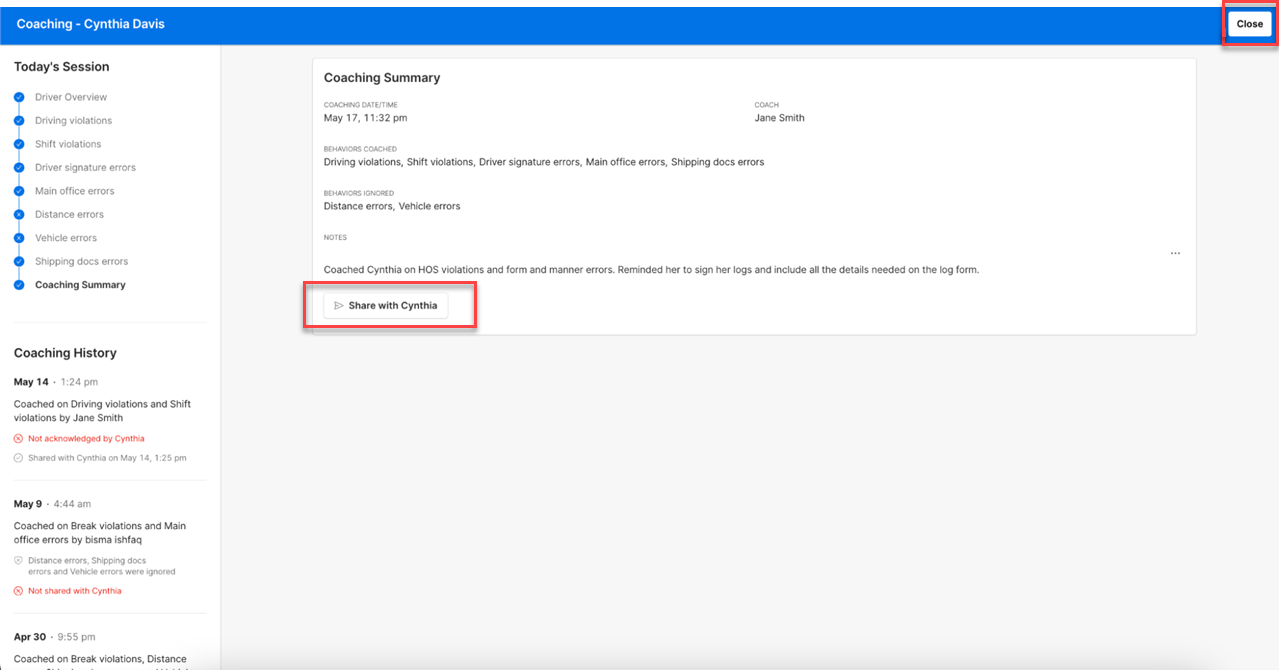Select the Shift violations step
This screenshot has height=670, width=1279.
point(68,144)
